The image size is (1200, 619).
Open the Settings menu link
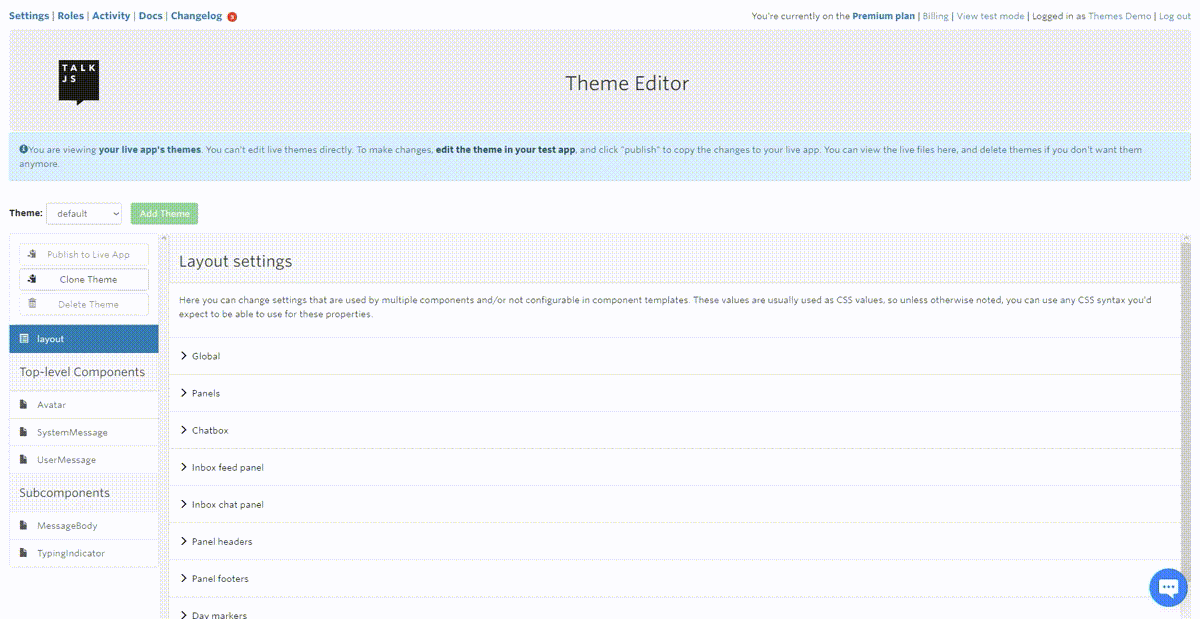pyautogui.click(x=29, y=16)
